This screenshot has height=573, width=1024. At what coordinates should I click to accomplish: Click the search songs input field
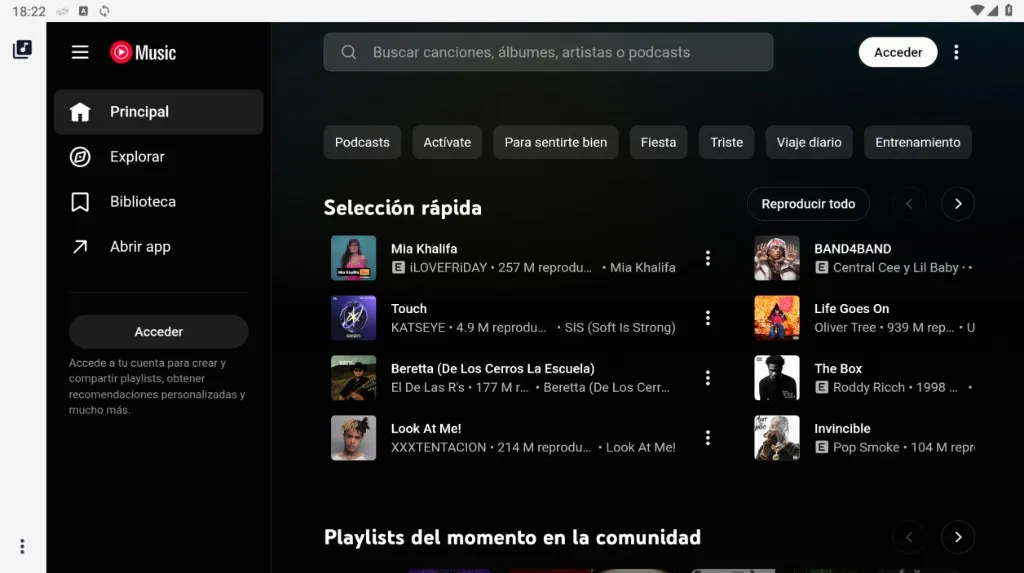[x=549, y=52]
